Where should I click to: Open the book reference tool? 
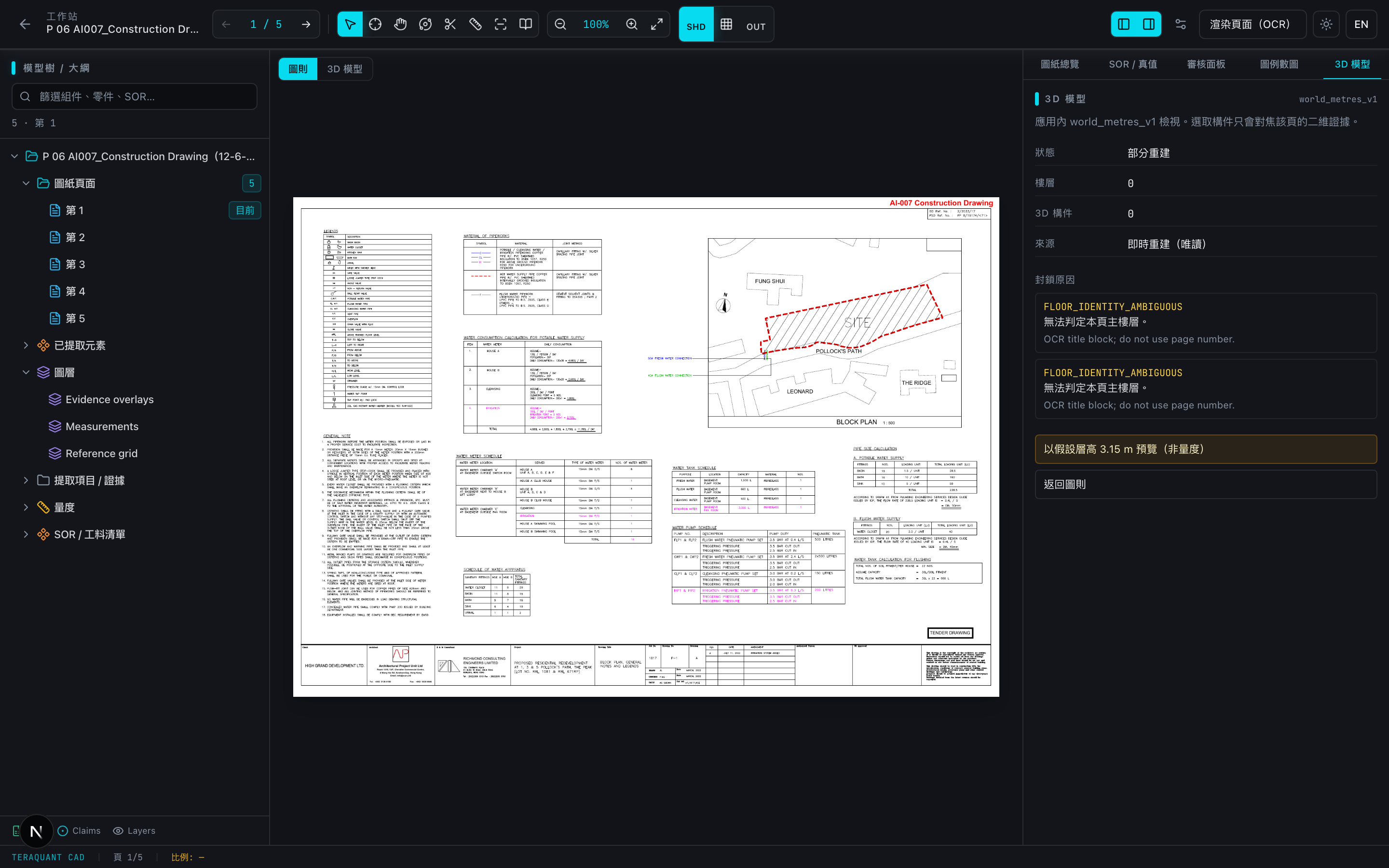tap(526, 24)
